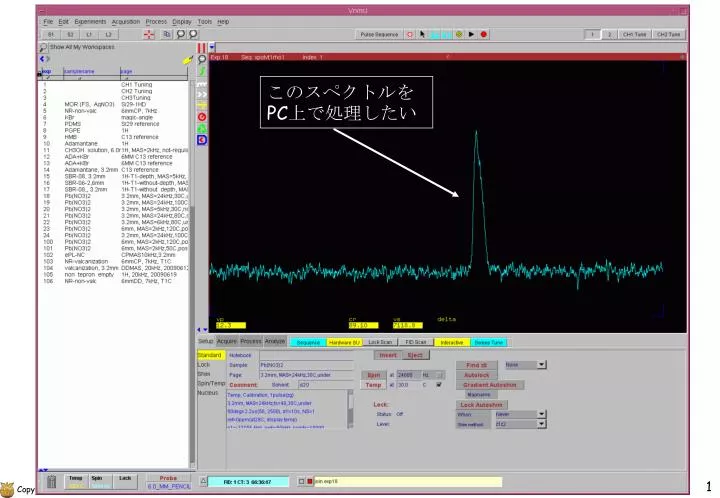Click the red double-bar cursor icon
This screenshot has height=498, width=720.
[x=202, y=48]
